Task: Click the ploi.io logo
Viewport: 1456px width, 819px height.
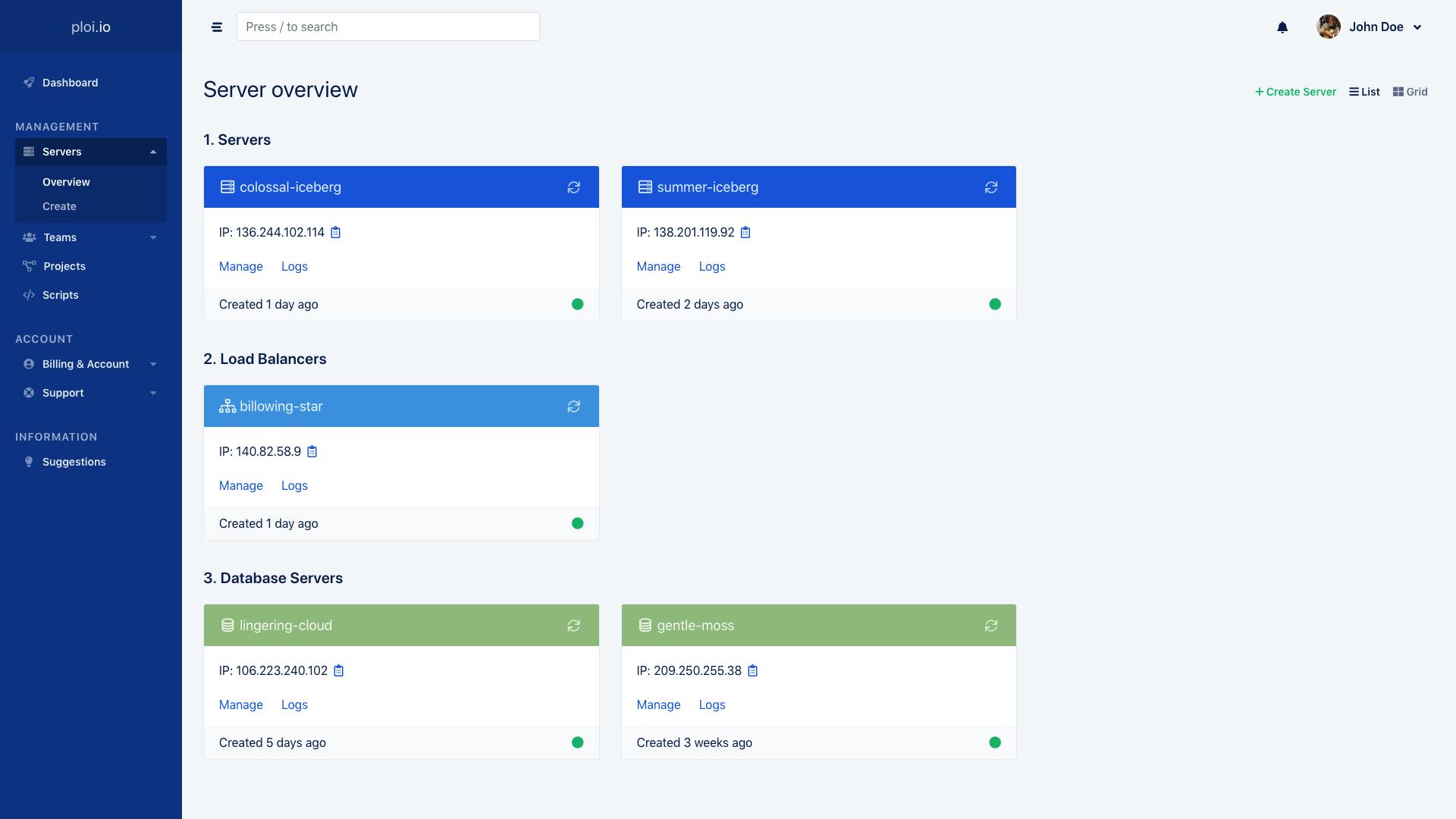Action: pos(91,27)
